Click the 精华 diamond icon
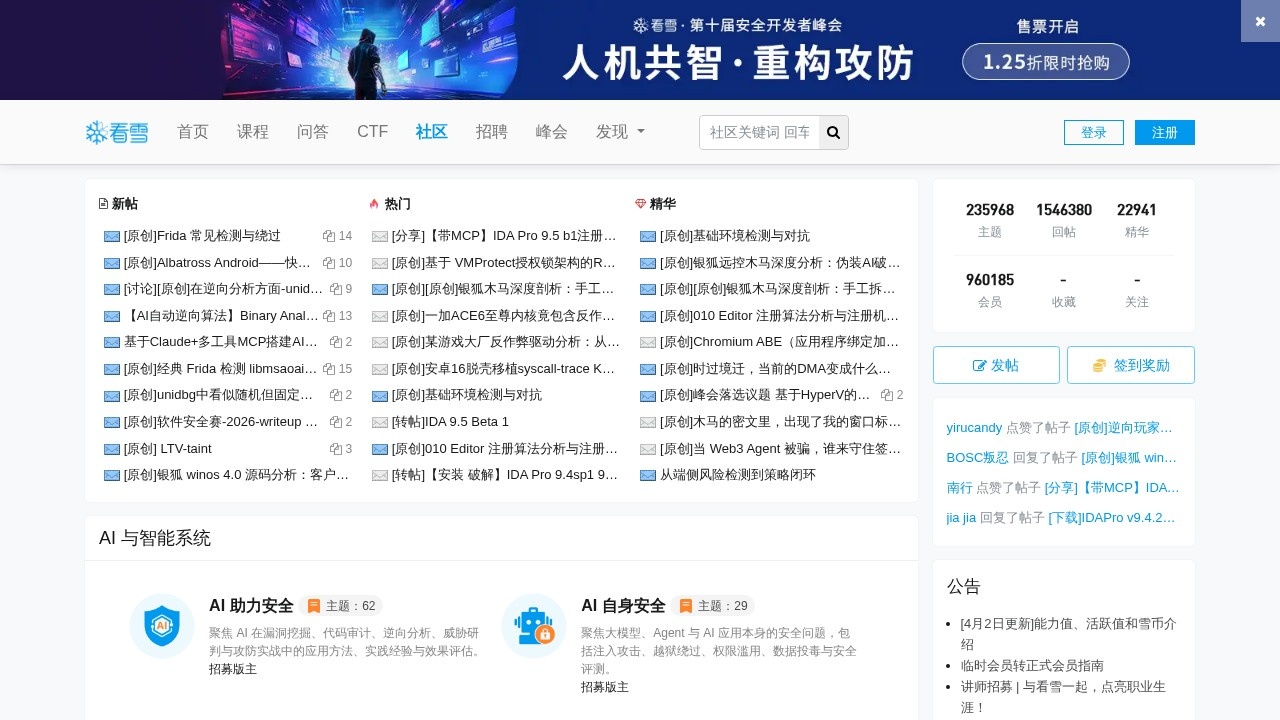The image size is (1280, 720). point(641,204)
